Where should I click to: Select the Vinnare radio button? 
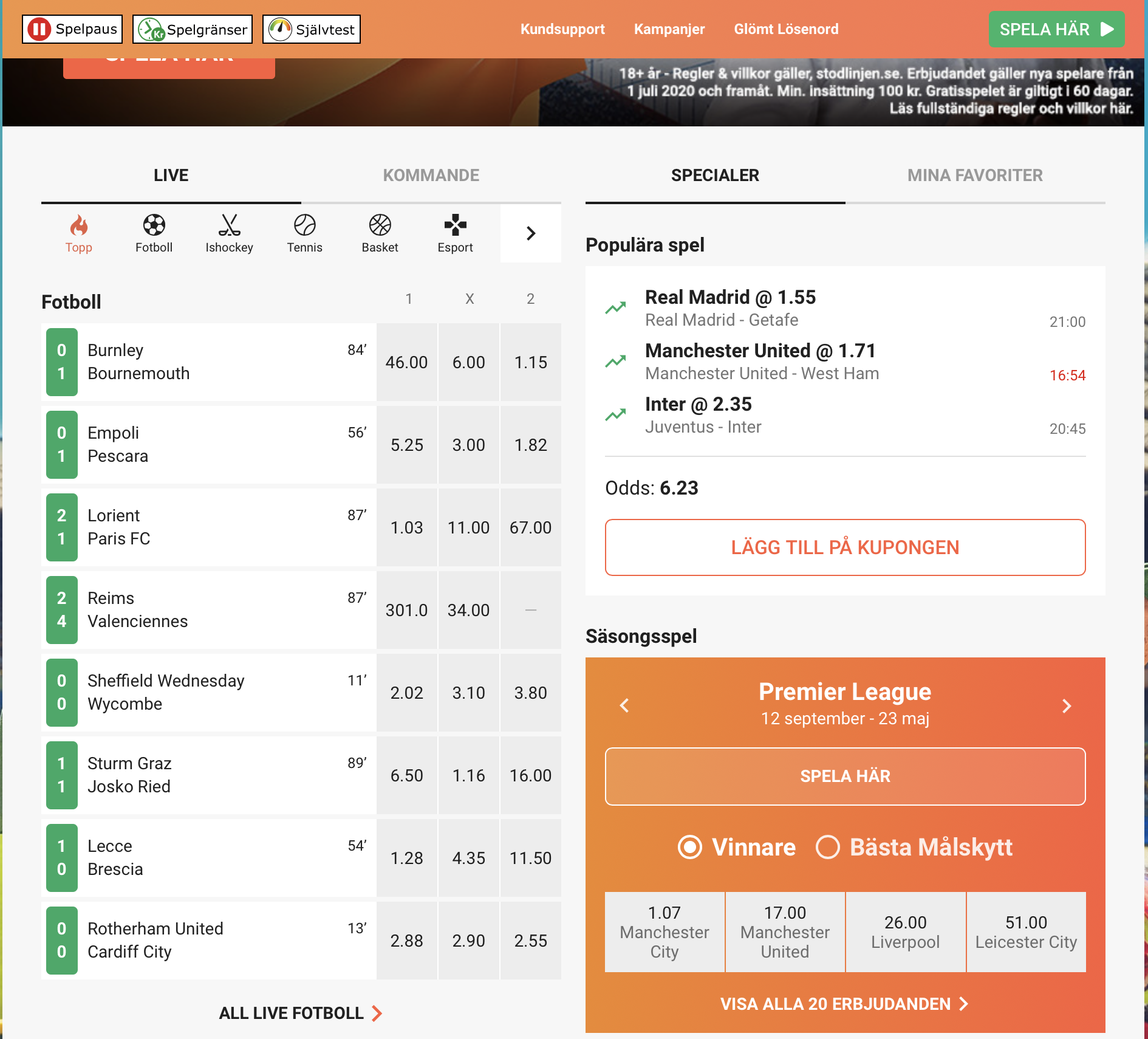[690, 847]
